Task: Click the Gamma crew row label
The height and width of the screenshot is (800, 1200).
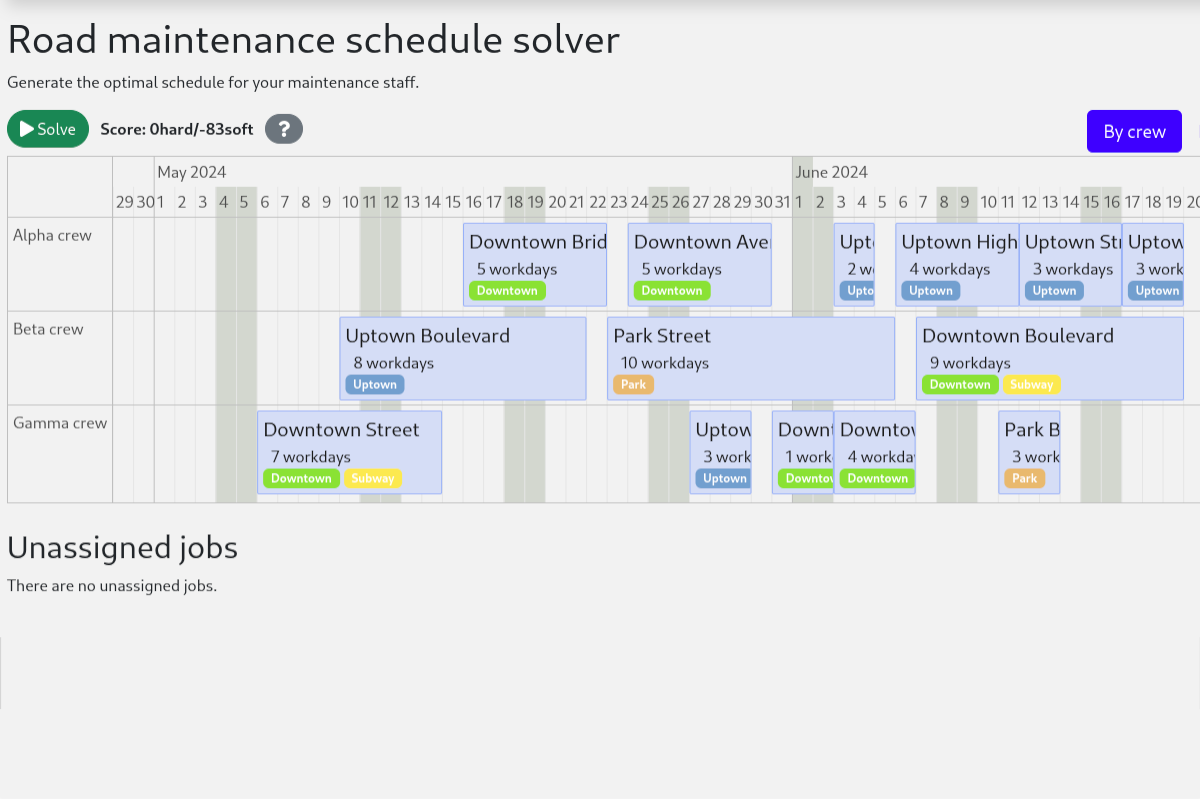Action: tap(60, 424)
